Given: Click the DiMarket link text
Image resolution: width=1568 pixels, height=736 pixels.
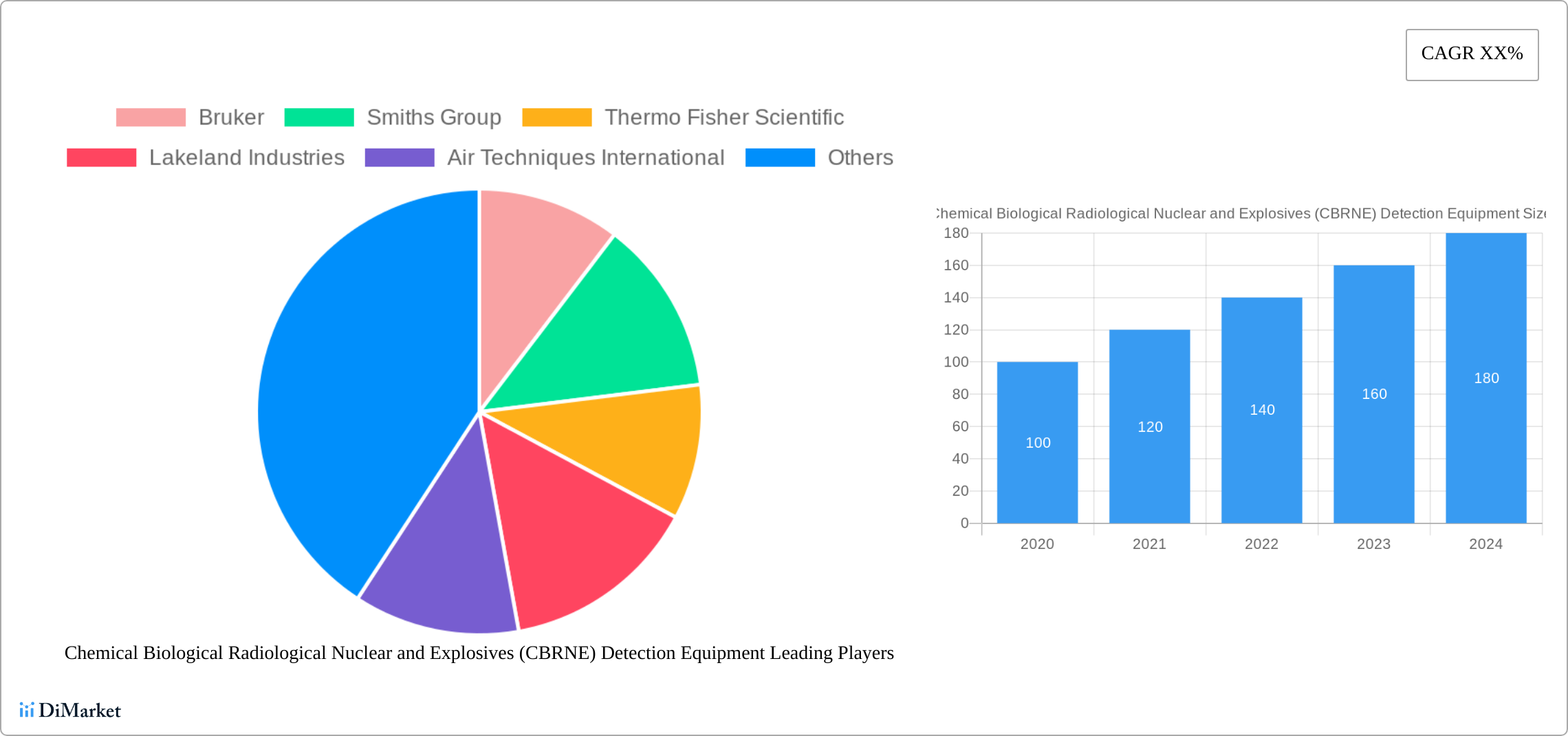Looking at the screenshot, I should pos(80,710).
